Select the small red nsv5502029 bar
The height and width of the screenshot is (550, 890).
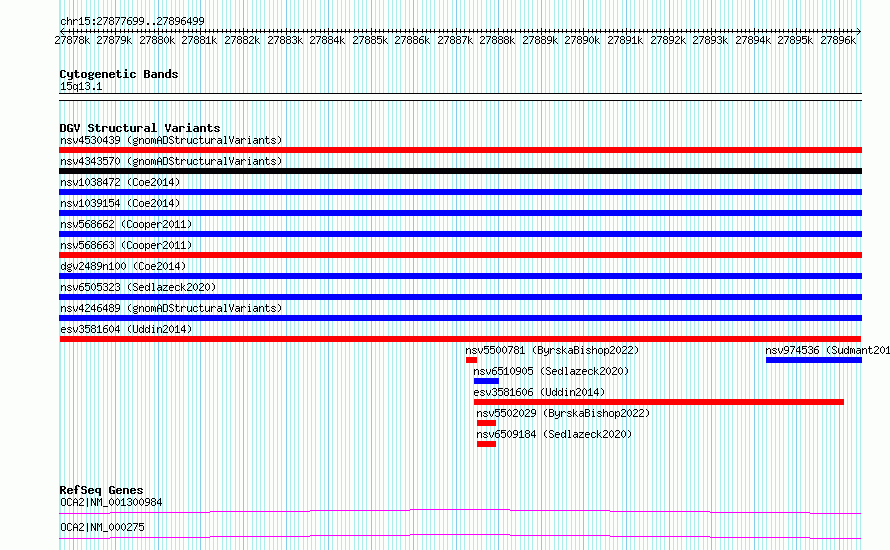point(486,423)
